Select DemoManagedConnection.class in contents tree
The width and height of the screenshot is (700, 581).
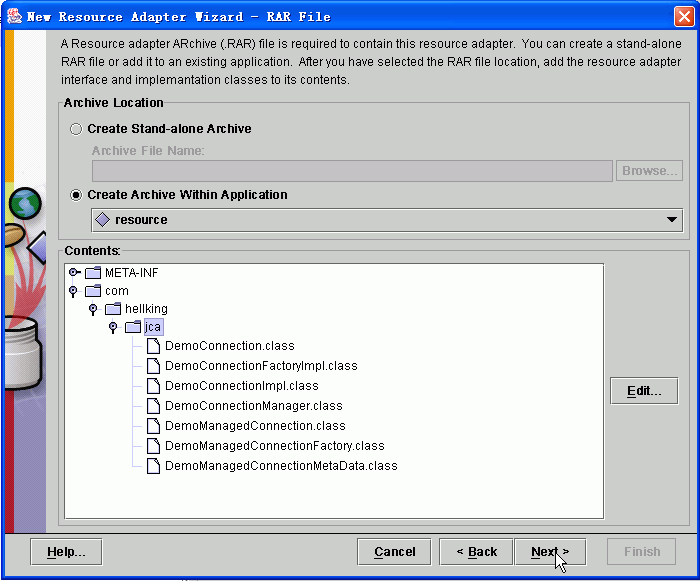pos(255,426)
